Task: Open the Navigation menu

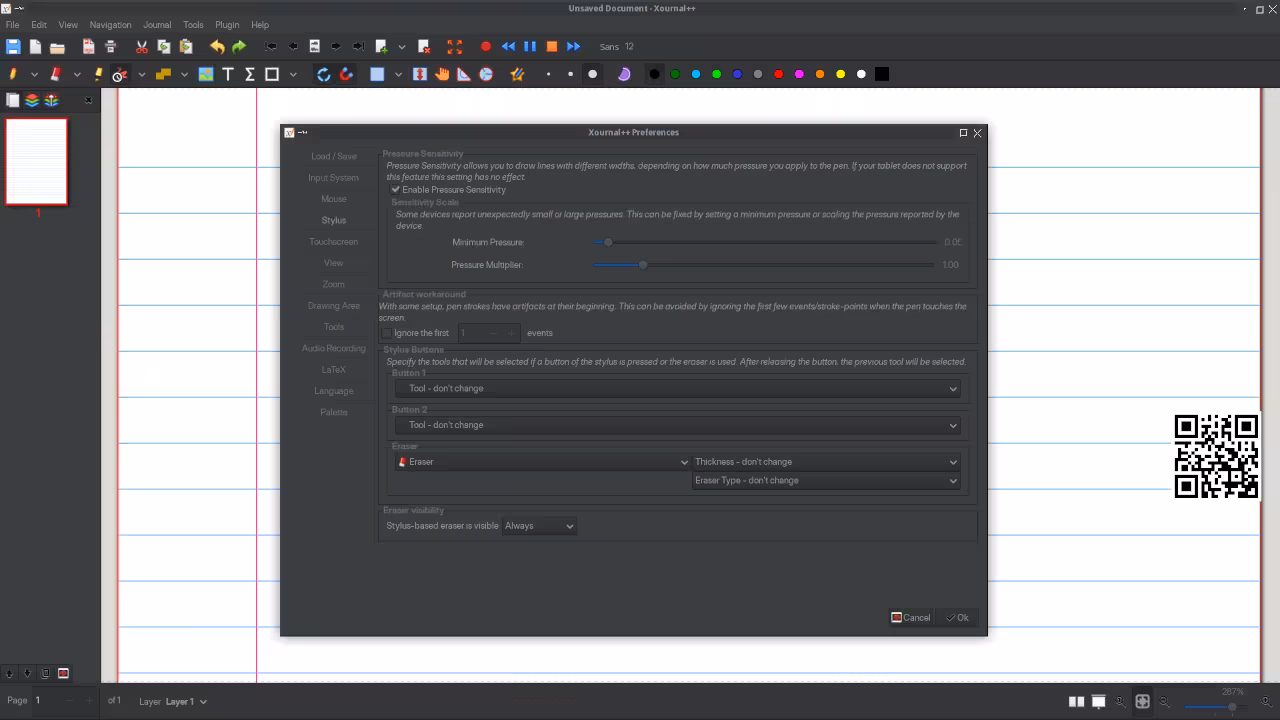Action: pyautogui.click(x=110, y=25)
